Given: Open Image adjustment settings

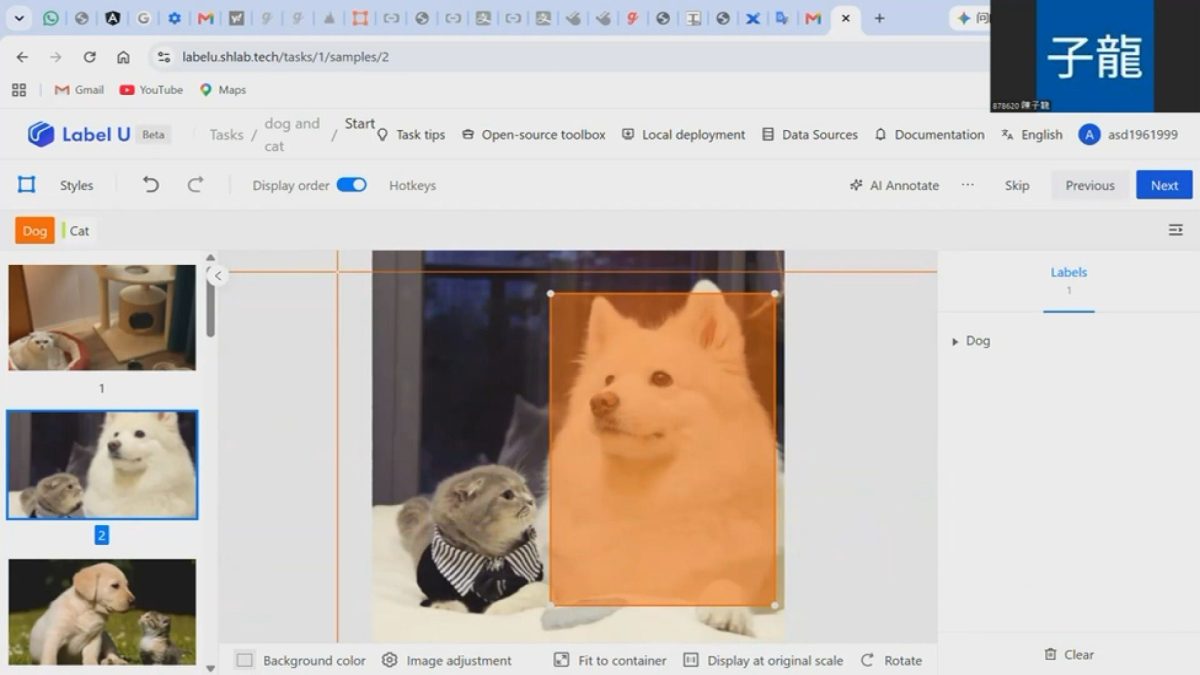Looking at the screenshot, I should coord(447,660).
